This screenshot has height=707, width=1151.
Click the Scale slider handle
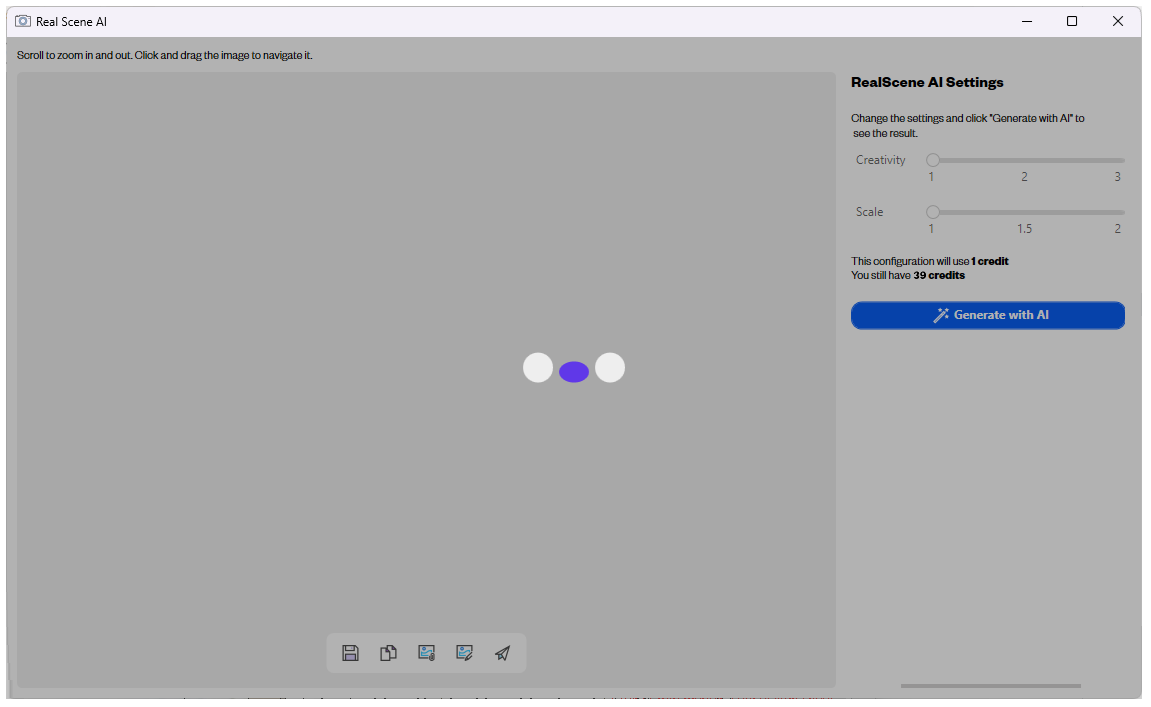(x=932, y=212)
